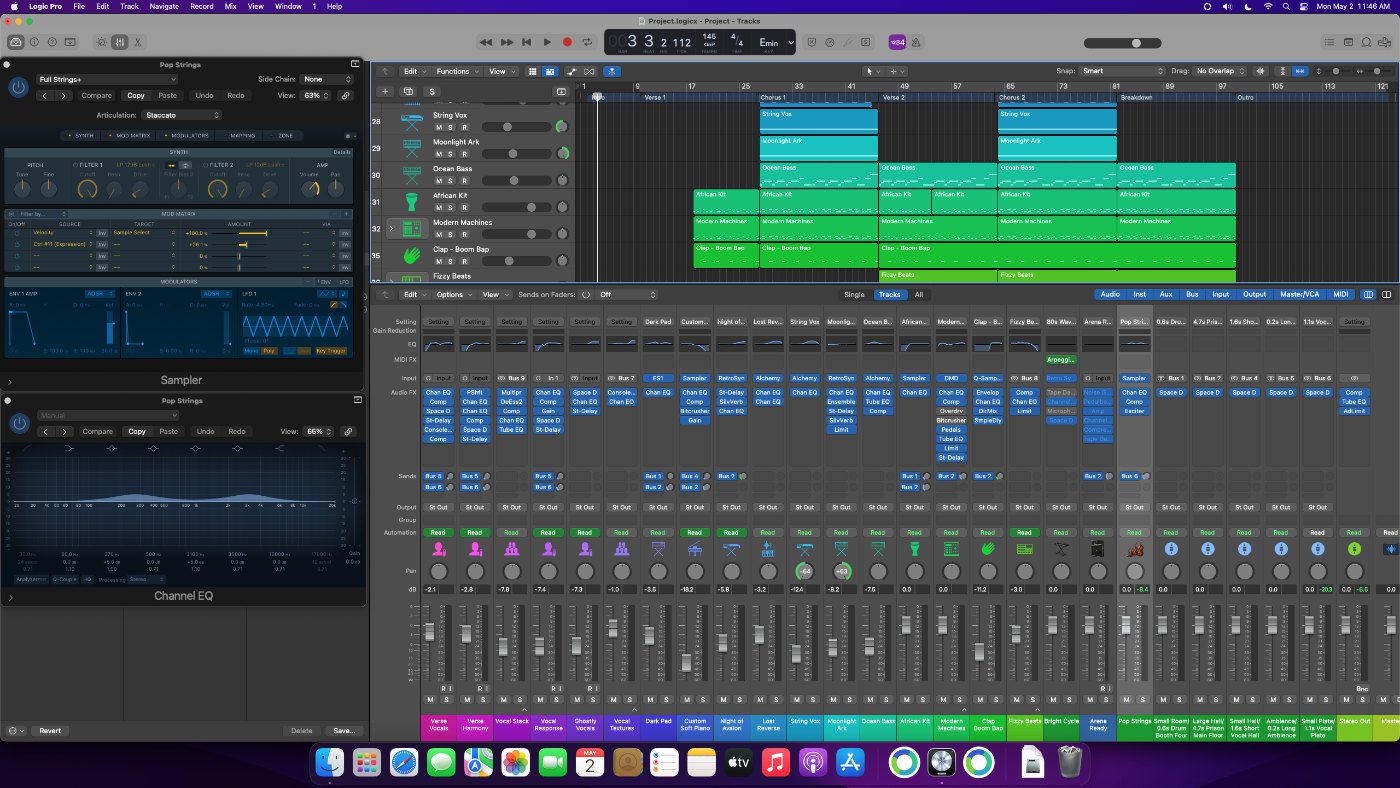Click the link icon in Sampler header
This screenshot has width=1400, height=788.
tap(346, 96)
